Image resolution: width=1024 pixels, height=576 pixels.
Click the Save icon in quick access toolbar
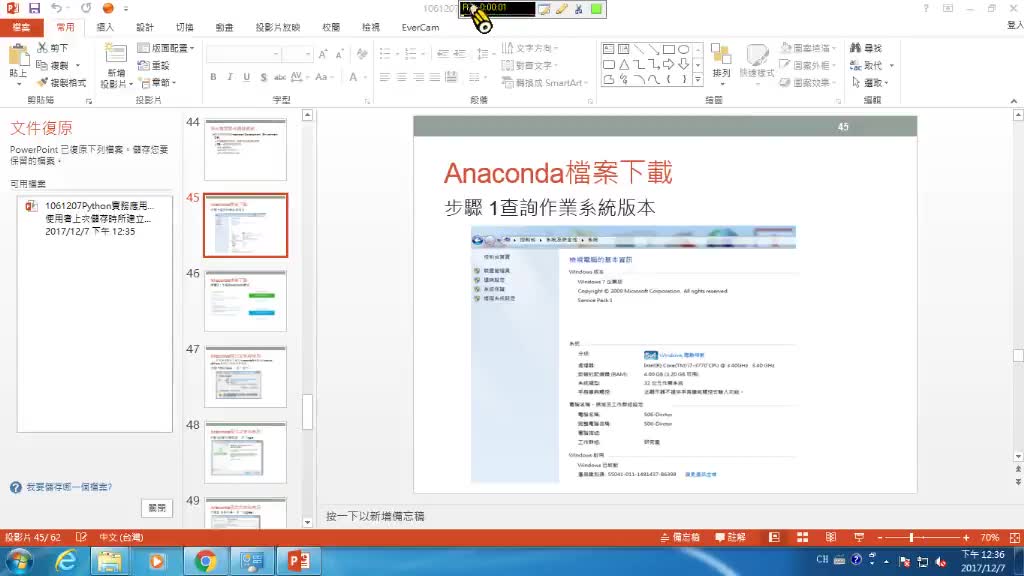tap(34, 8)
